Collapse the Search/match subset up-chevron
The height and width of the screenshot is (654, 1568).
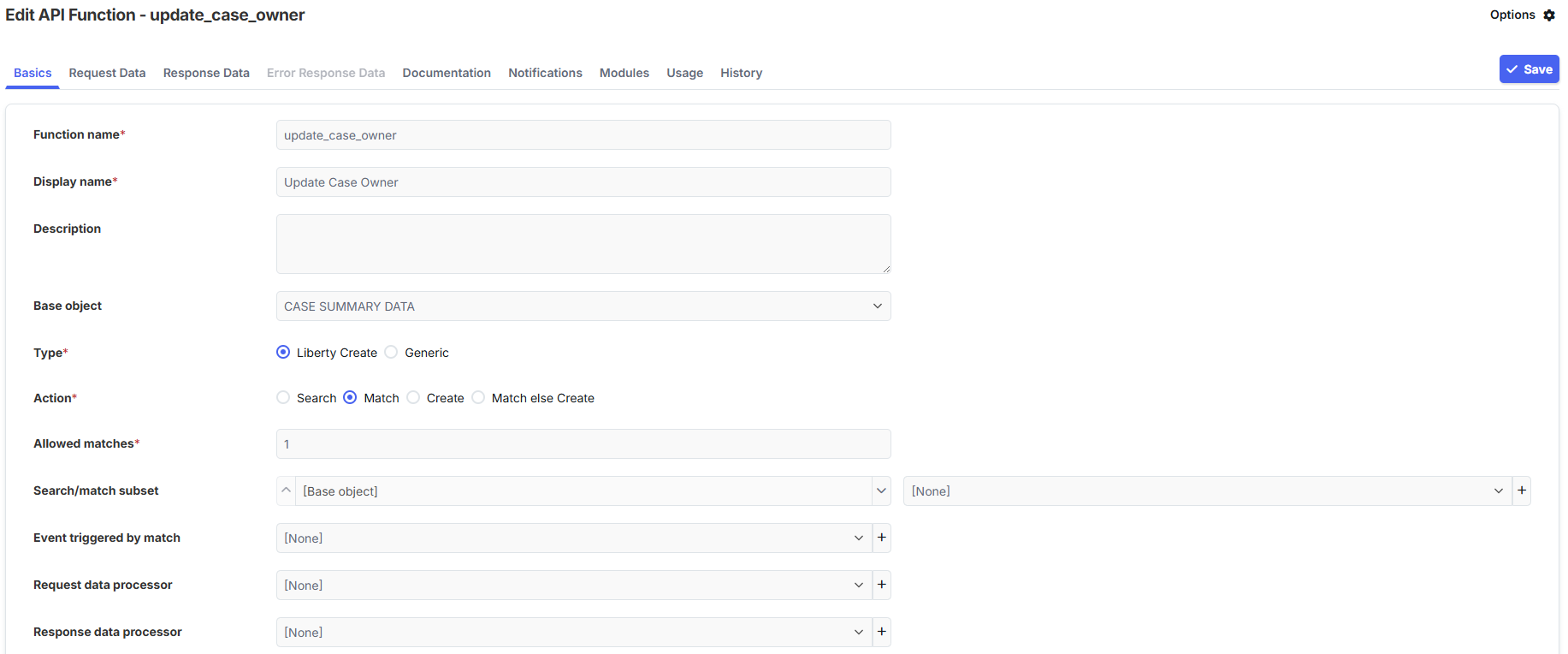[x=286, y=490]
